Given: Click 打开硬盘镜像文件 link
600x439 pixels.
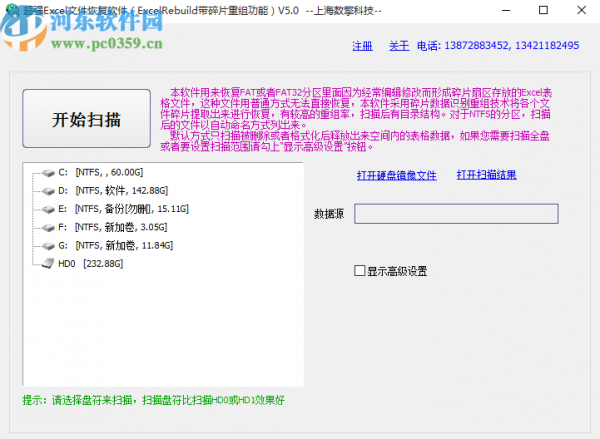Looking at the screenshot, I should click(x=396, y=175).
